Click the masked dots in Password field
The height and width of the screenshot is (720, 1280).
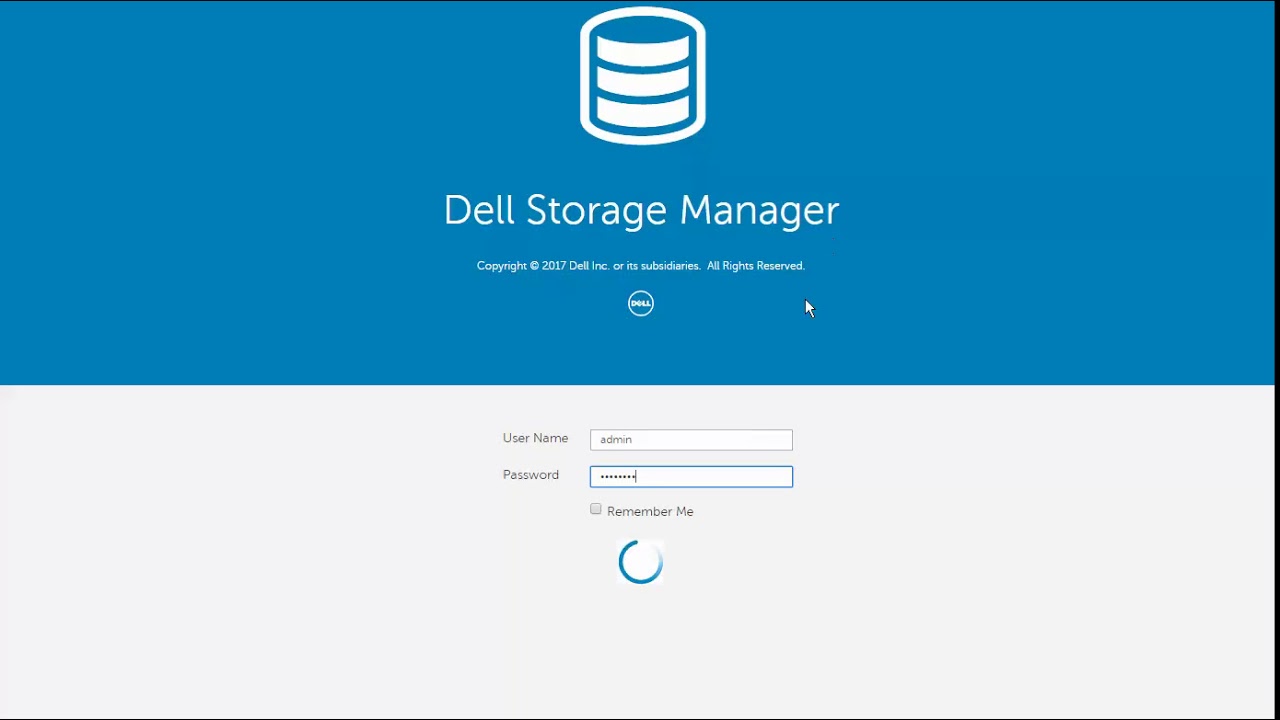pos(617,477)
